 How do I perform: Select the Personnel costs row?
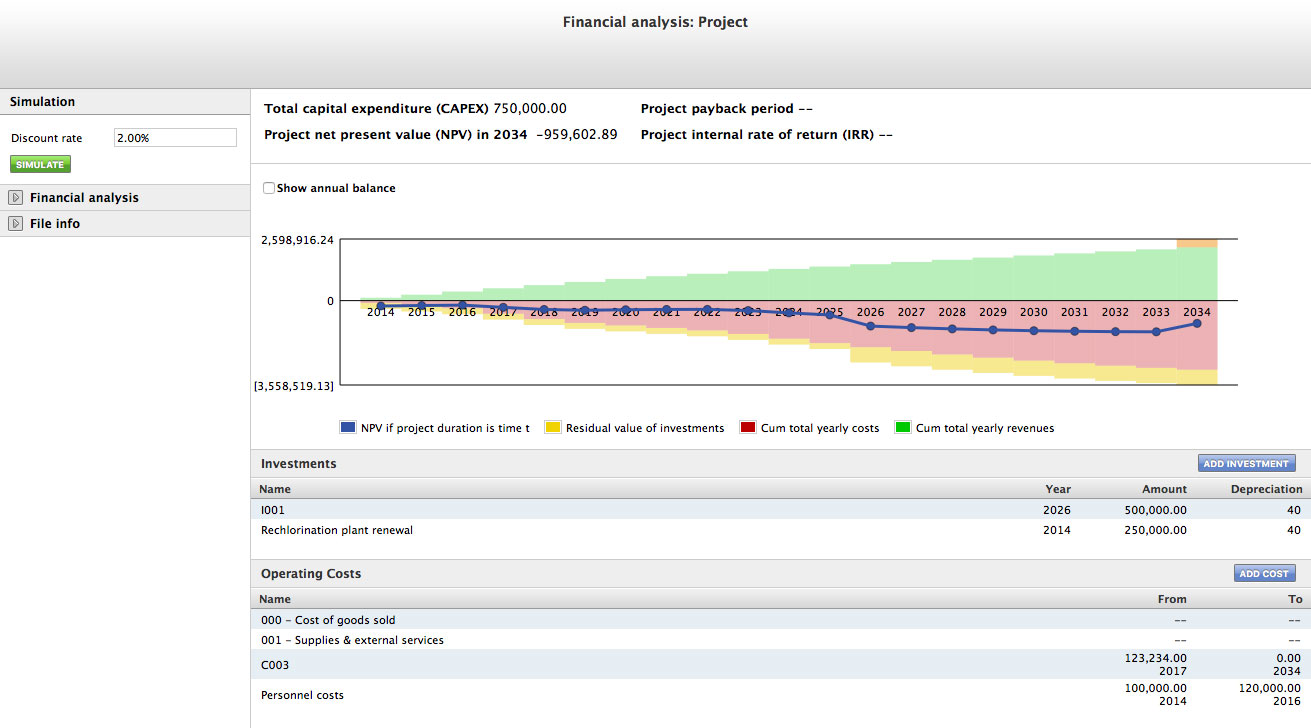[781, 695]
